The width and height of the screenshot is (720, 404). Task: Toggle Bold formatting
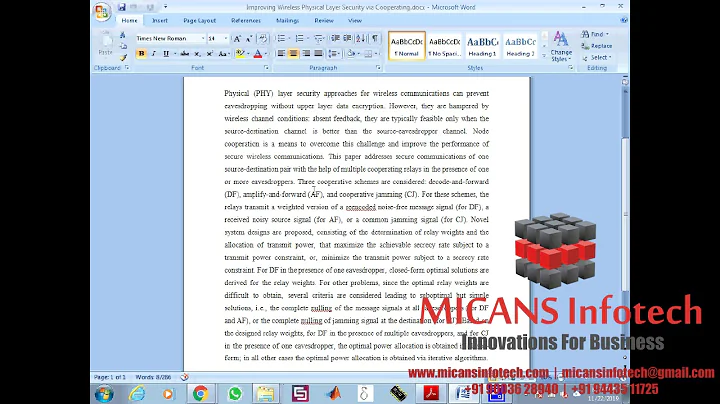tap(141, 54)
